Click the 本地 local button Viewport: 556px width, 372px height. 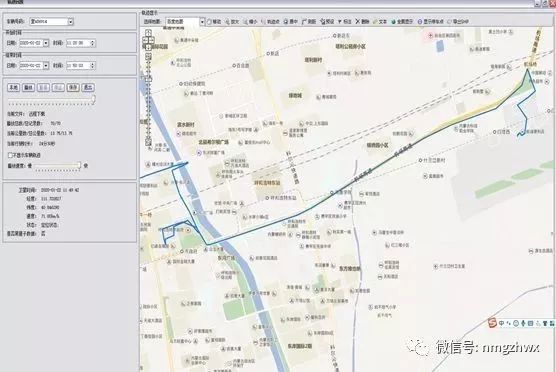point(13,87)
